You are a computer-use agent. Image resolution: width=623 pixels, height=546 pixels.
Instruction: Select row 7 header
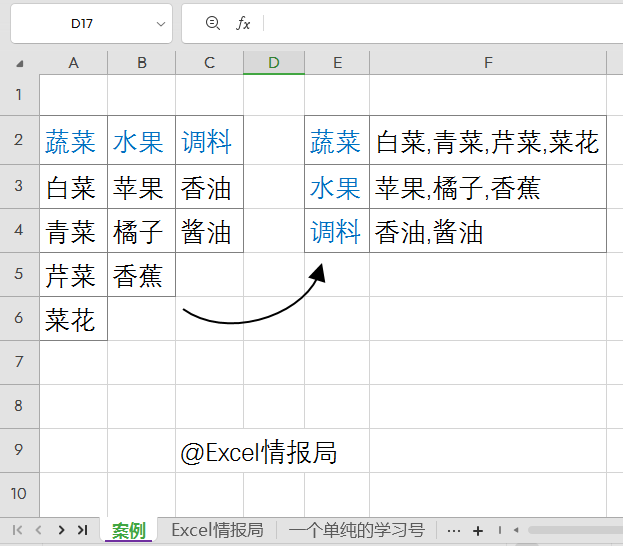pos(19,362)
